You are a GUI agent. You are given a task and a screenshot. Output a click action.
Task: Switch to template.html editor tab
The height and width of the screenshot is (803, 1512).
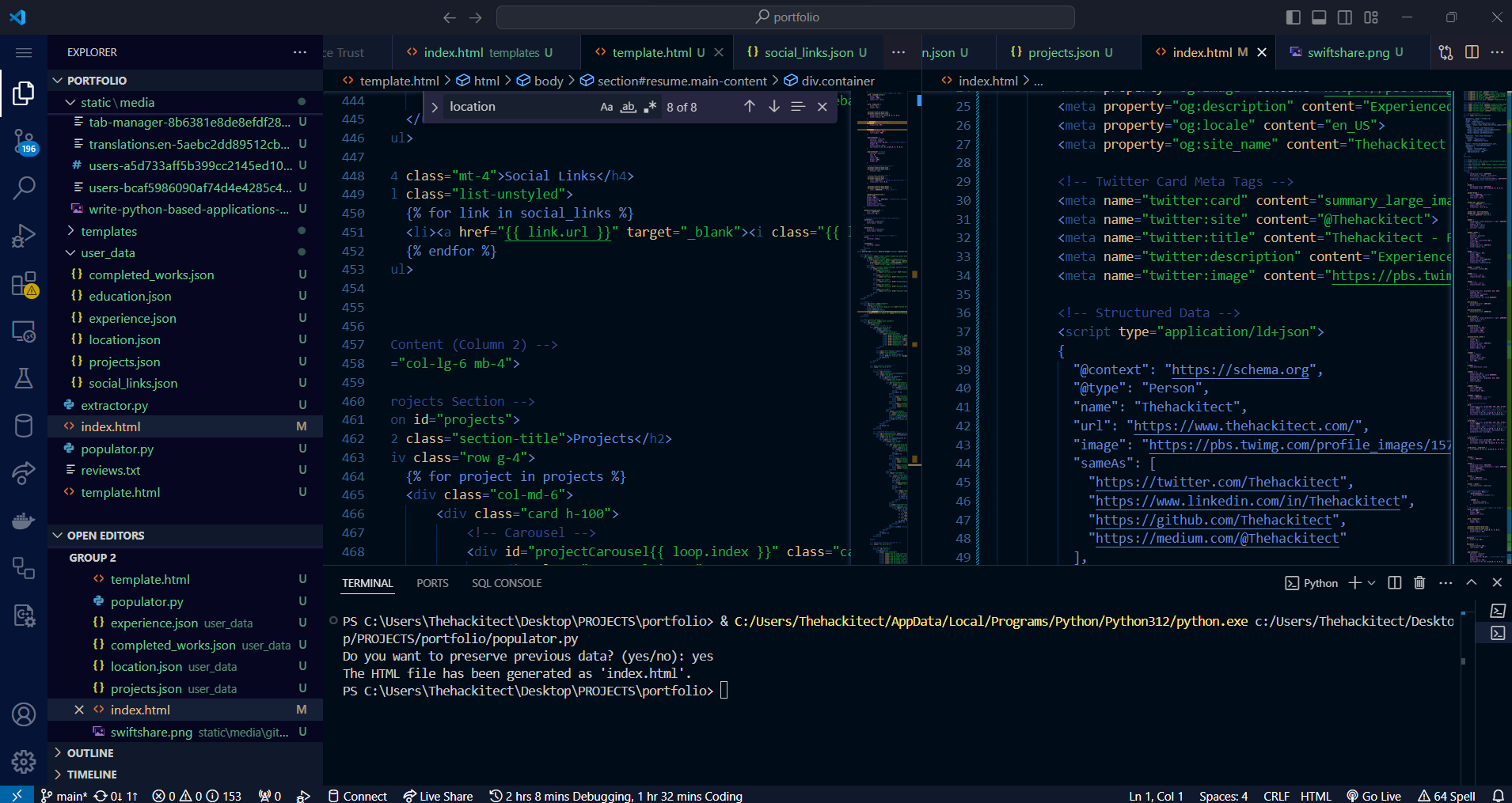658,52
